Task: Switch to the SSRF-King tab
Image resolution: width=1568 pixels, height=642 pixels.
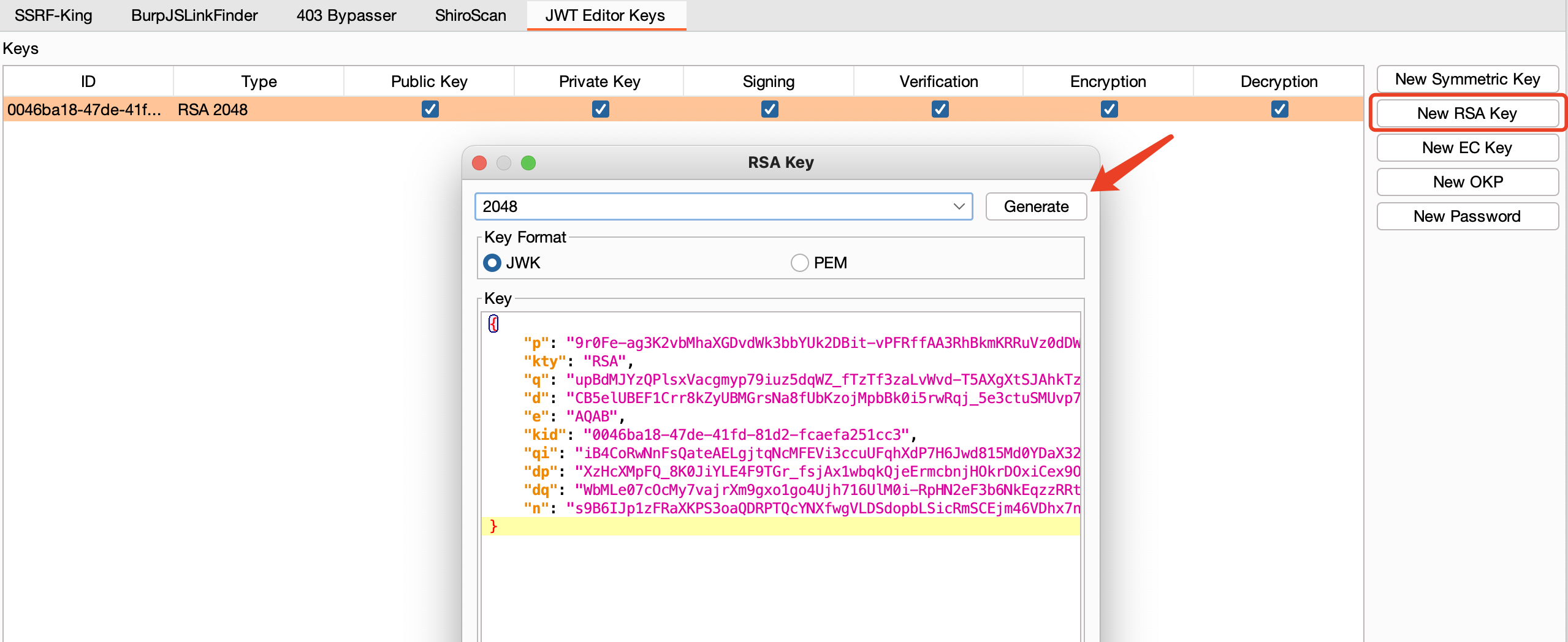Action: pos(53,15)
